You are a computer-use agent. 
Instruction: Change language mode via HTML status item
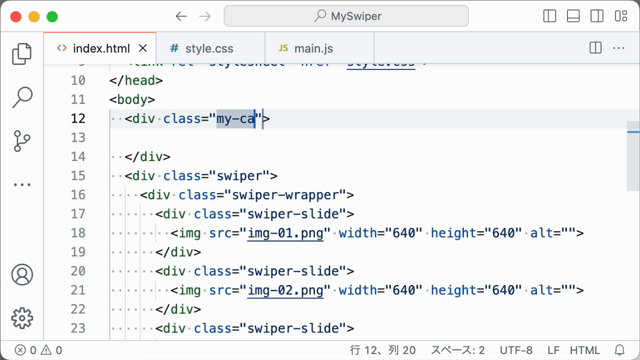[584, 350]
